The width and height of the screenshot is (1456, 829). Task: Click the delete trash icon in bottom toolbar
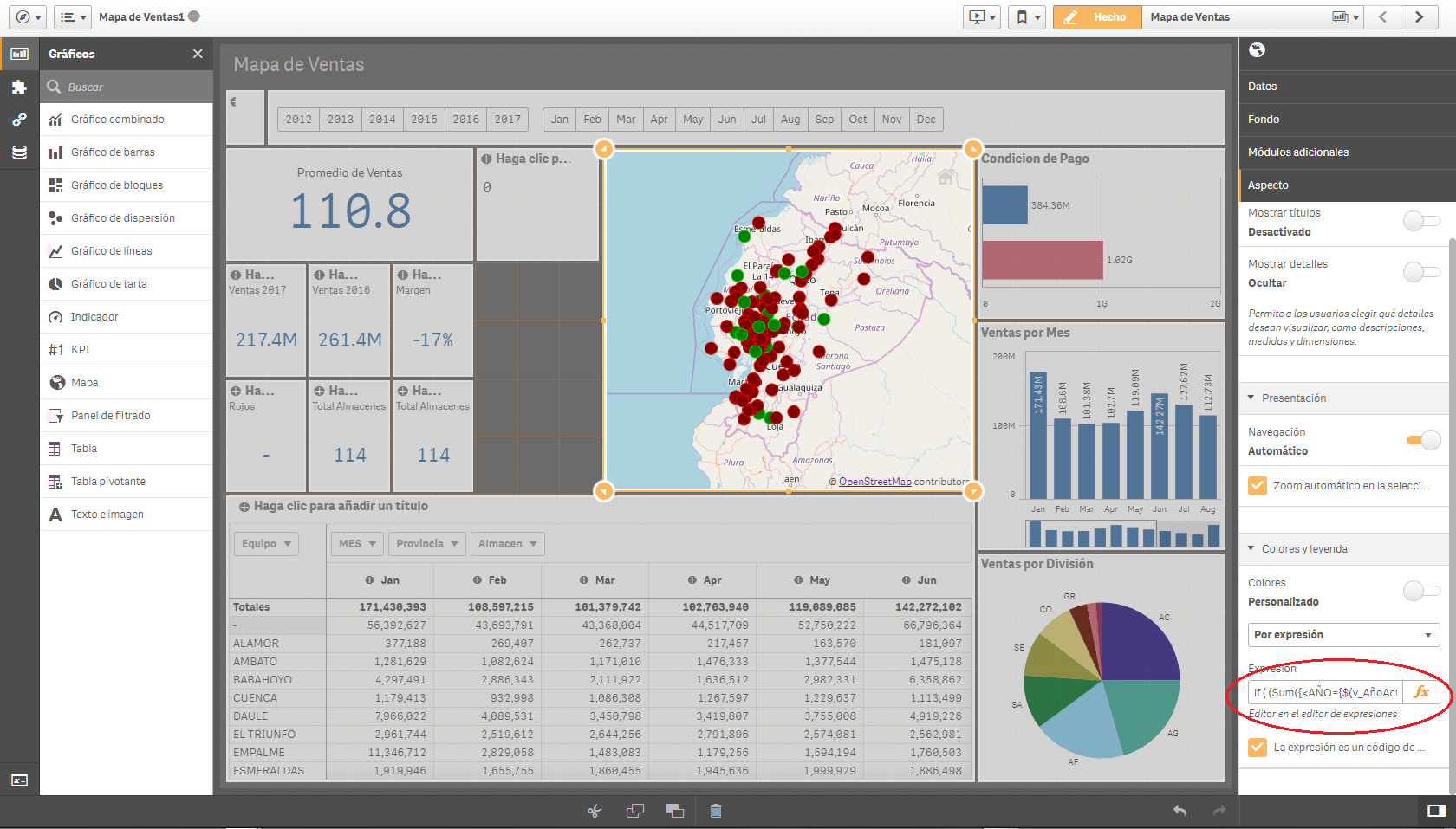716,811
